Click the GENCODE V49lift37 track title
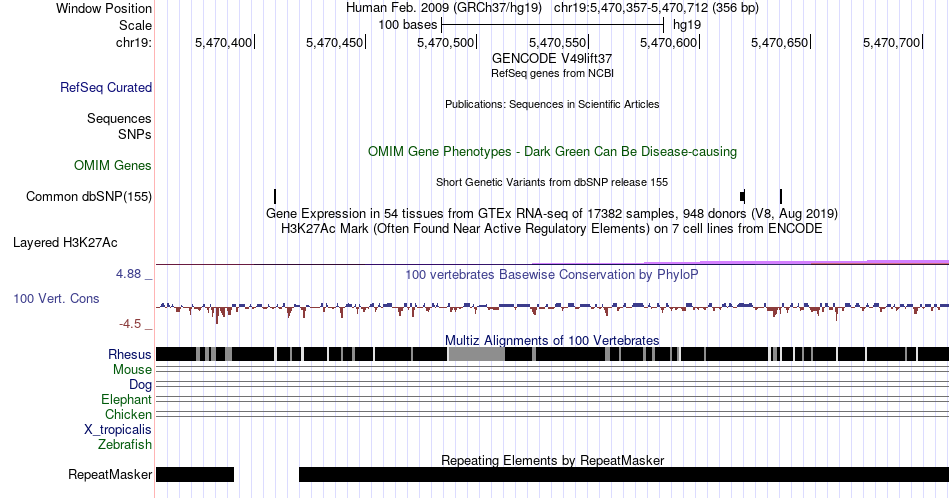This screenshot has height=498, width=950. click(x=552, y=58)
